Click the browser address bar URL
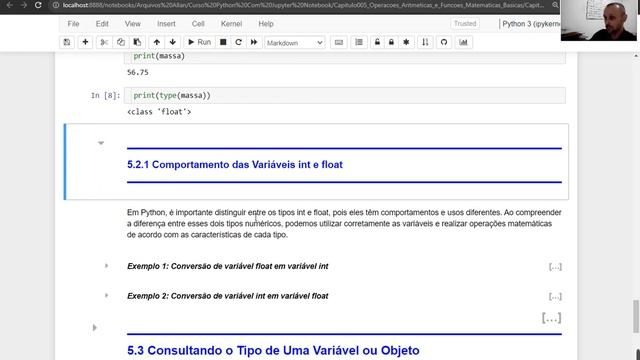The image size is (640, 360). 303,5
